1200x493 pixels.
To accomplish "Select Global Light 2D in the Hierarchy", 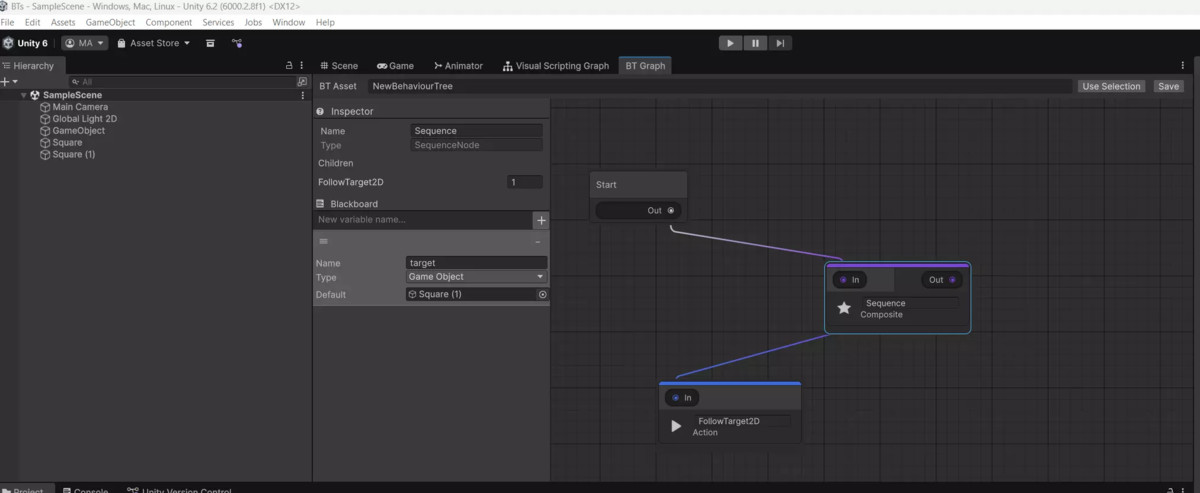I will [85, 119].
